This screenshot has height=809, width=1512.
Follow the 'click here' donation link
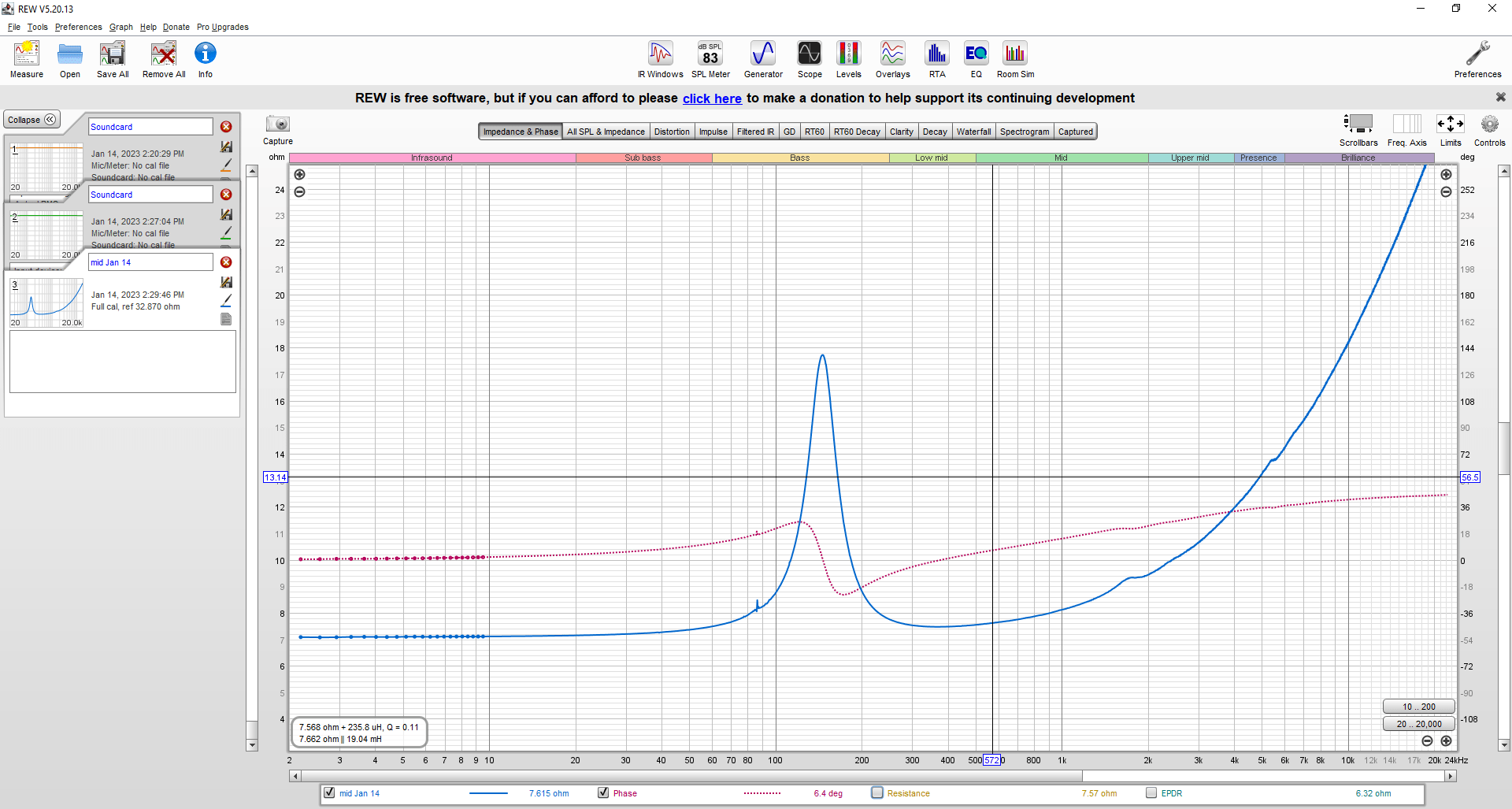tap(712, 98)
